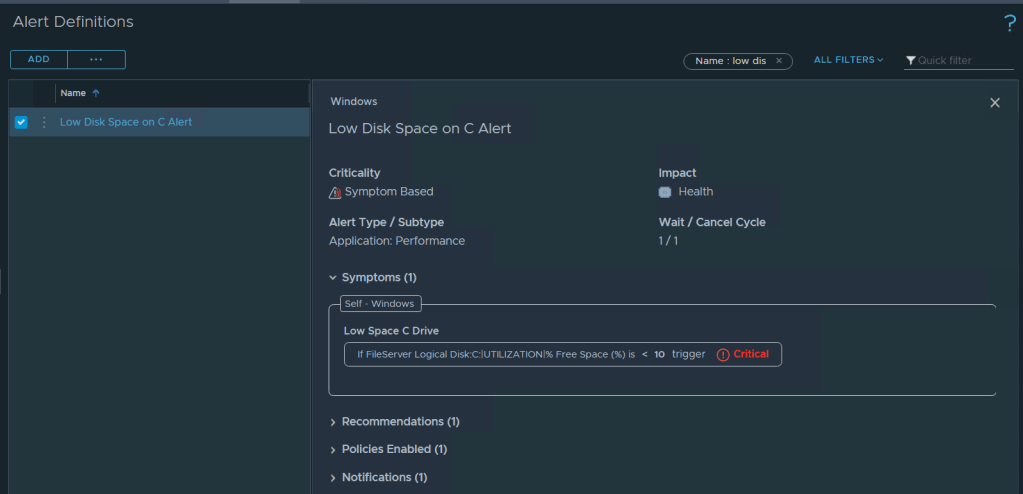Image resolution: width=1023 pixels, height=494 pixels.
Task: Open the more actions ellipsis button
Action: click(96, 60)
